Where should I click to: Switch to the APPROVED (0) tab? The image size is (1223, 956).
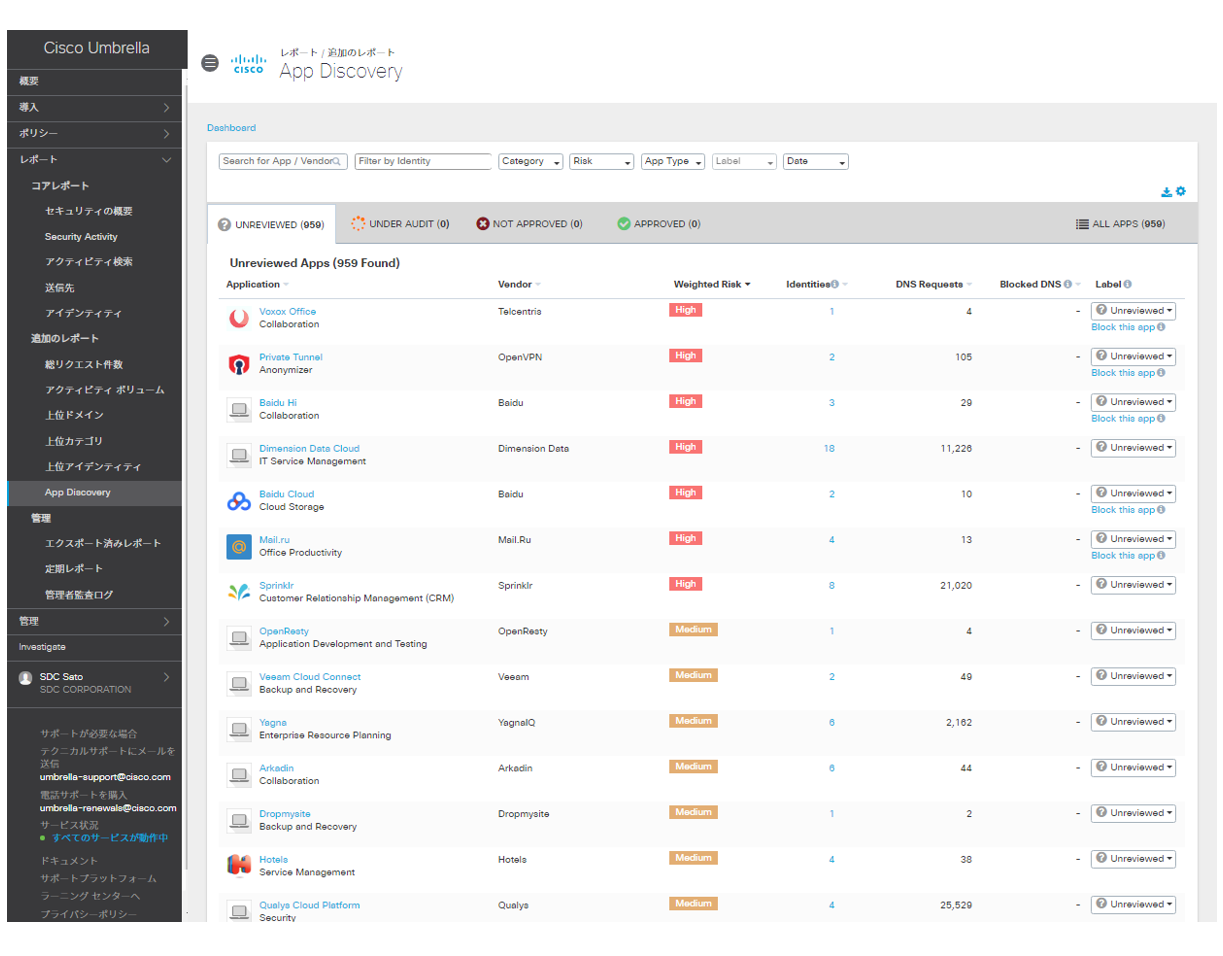(x=658, y=224)
